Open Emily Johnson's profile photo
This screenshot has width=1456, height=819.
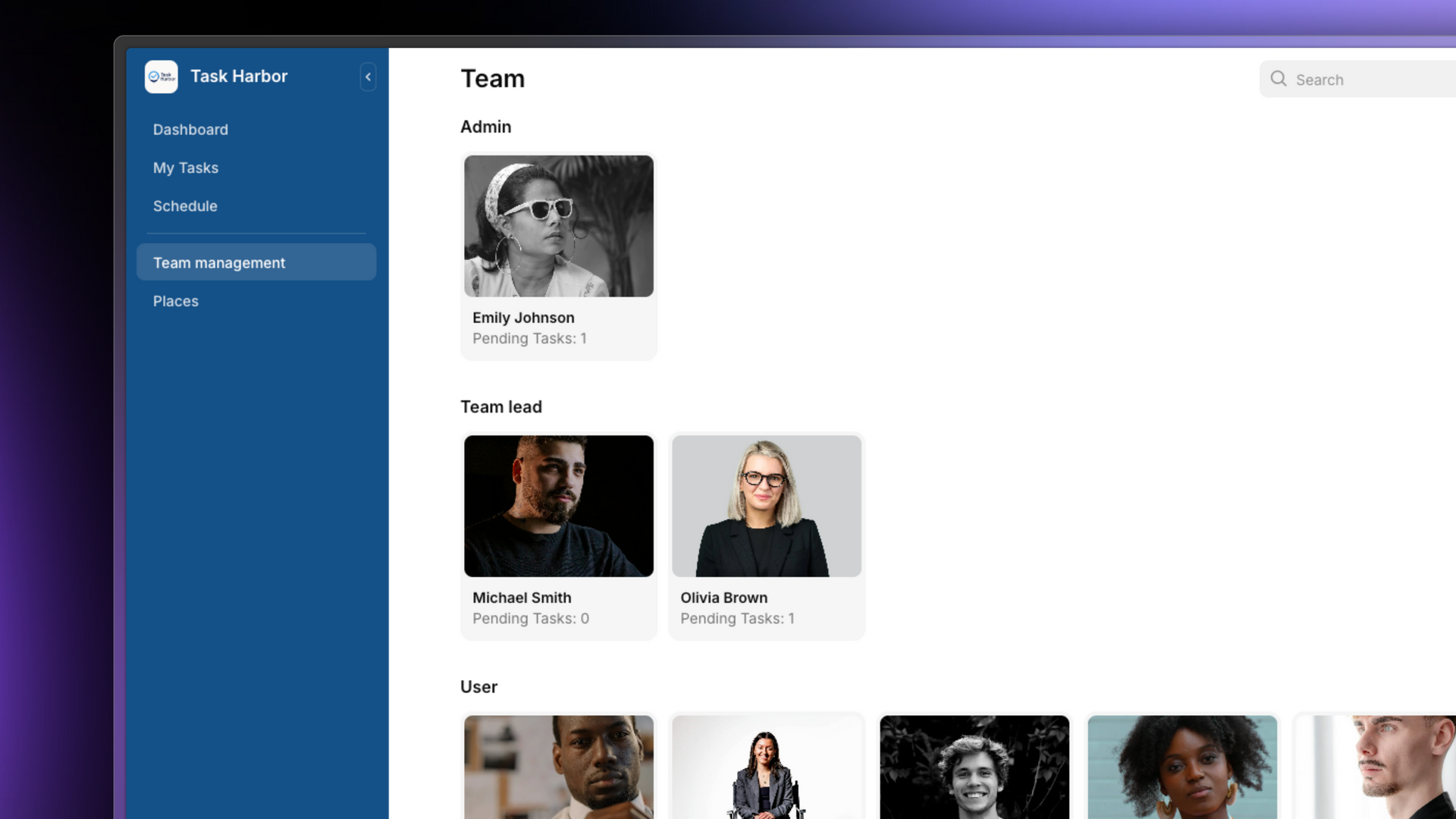(559, 226)
